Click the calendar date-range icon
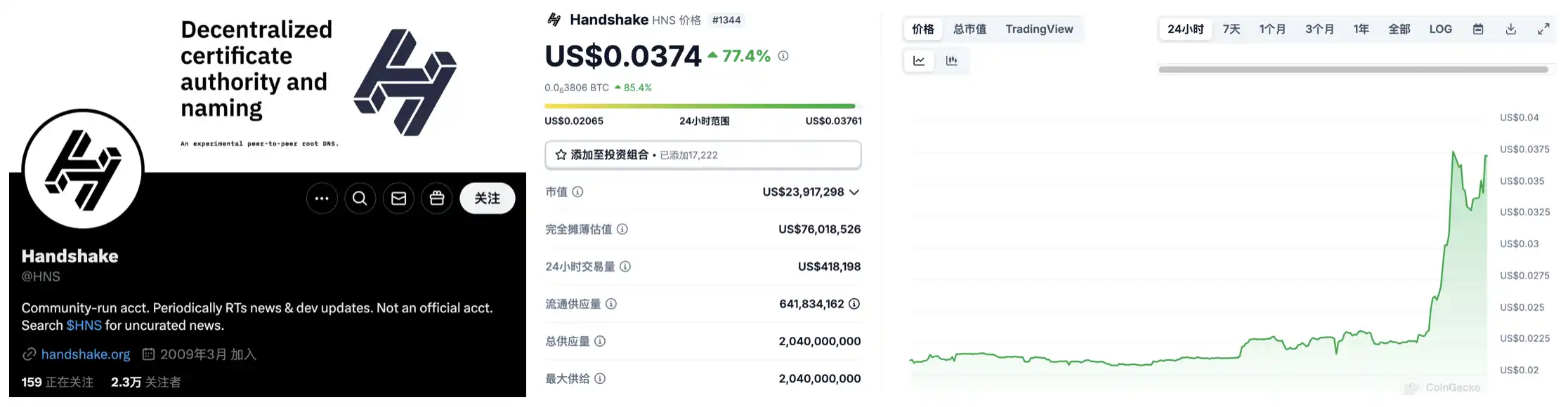The image size is (1568, 407). pos(1478,29)
